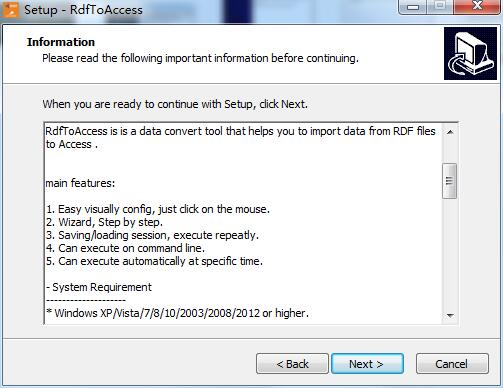The width and height of the screenshot is (503, 388).
Task: Click scrollbar track below the thumb
Action: click(x=450, y=253)
